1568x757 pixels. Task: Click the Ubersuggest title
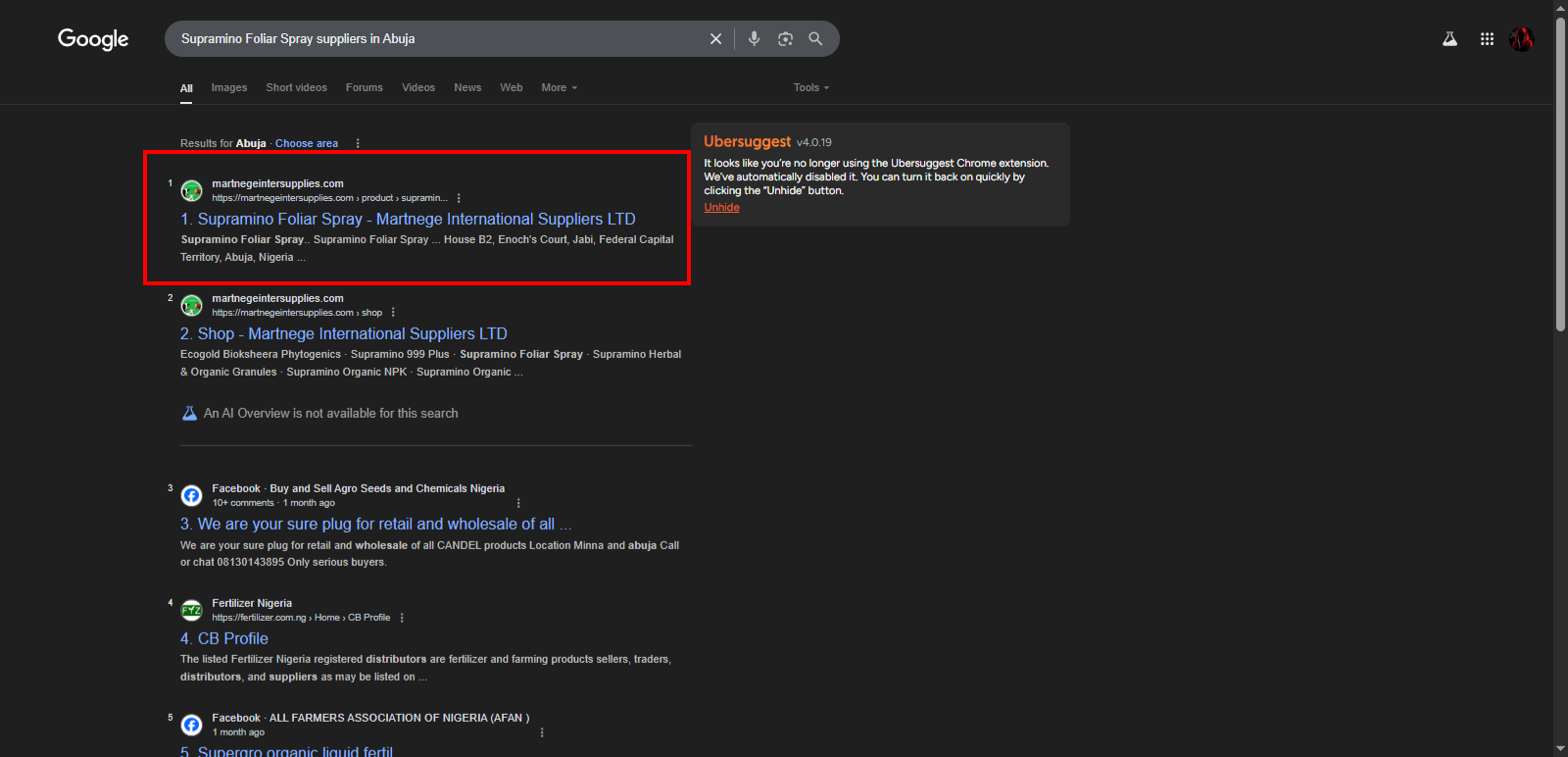point(747,141)
